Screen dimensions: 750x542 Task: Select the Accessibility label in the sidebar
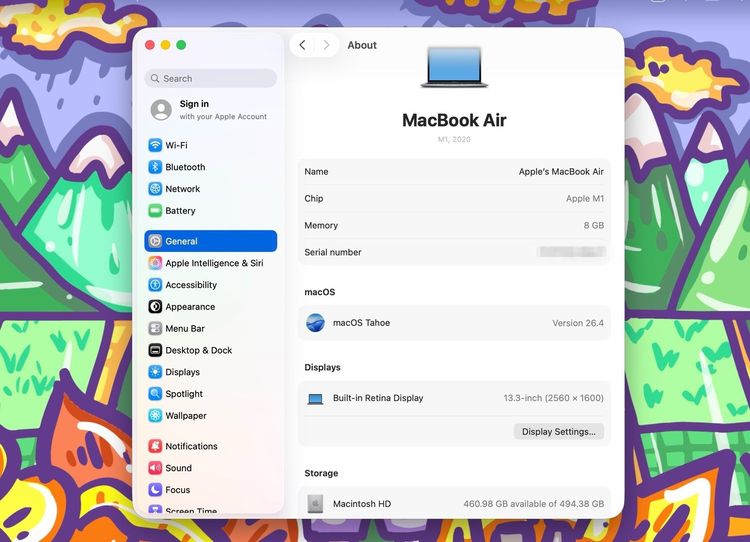(x=191, y=285)
